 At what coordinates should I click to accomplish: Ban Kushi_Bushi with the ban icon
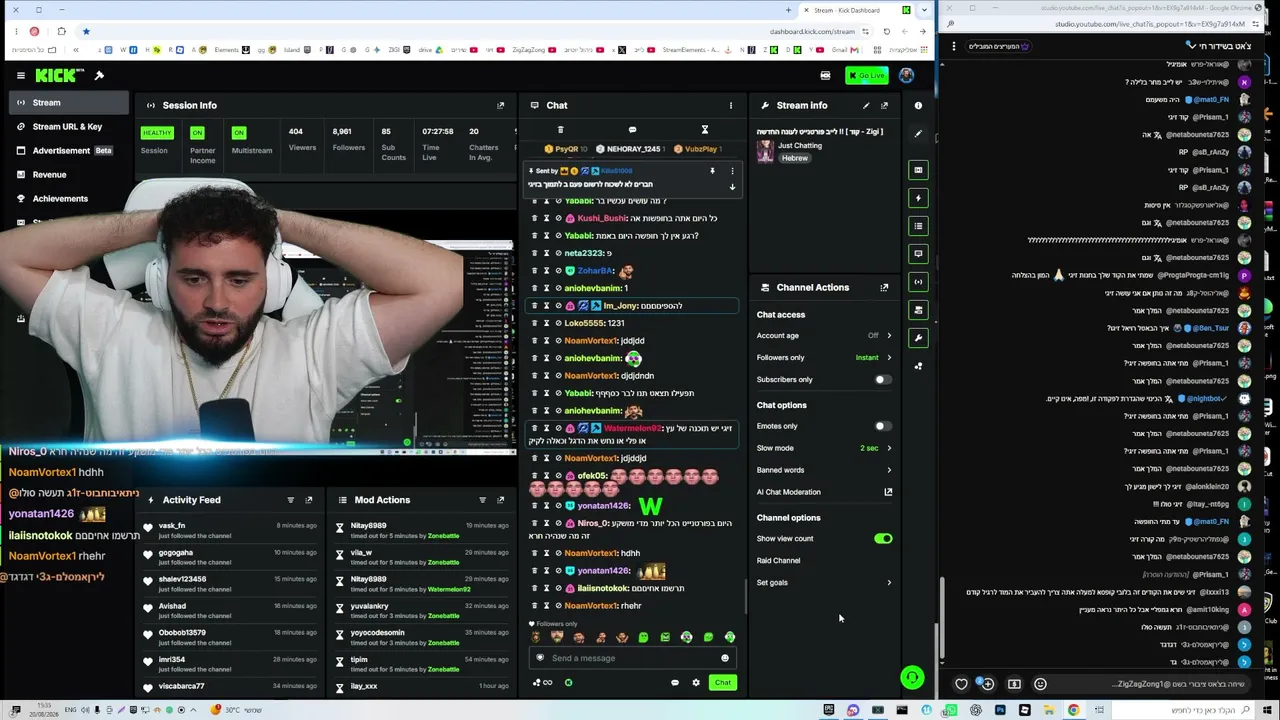click(558, 219)
